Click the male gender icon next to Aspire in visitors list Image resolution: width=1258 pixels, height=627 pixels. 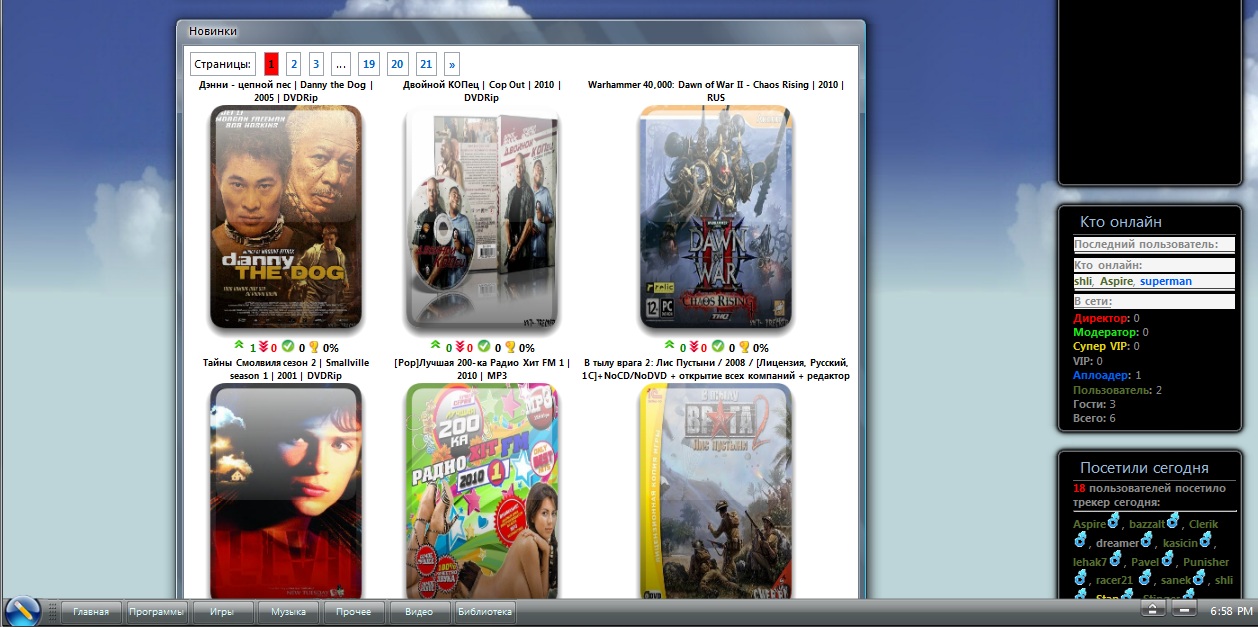tap(1114, 521)
